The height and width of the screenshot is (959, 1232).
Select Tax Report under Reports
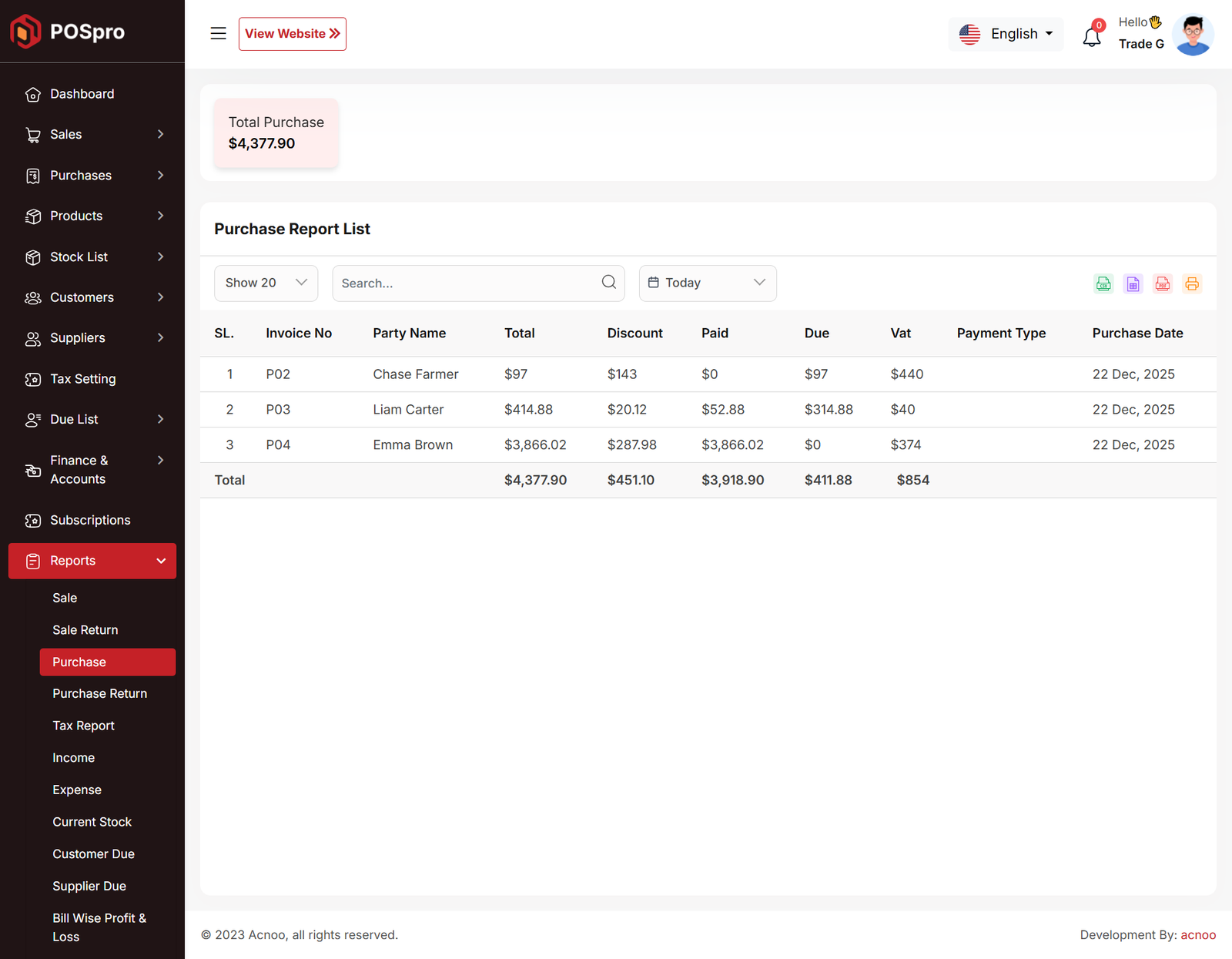83,726
